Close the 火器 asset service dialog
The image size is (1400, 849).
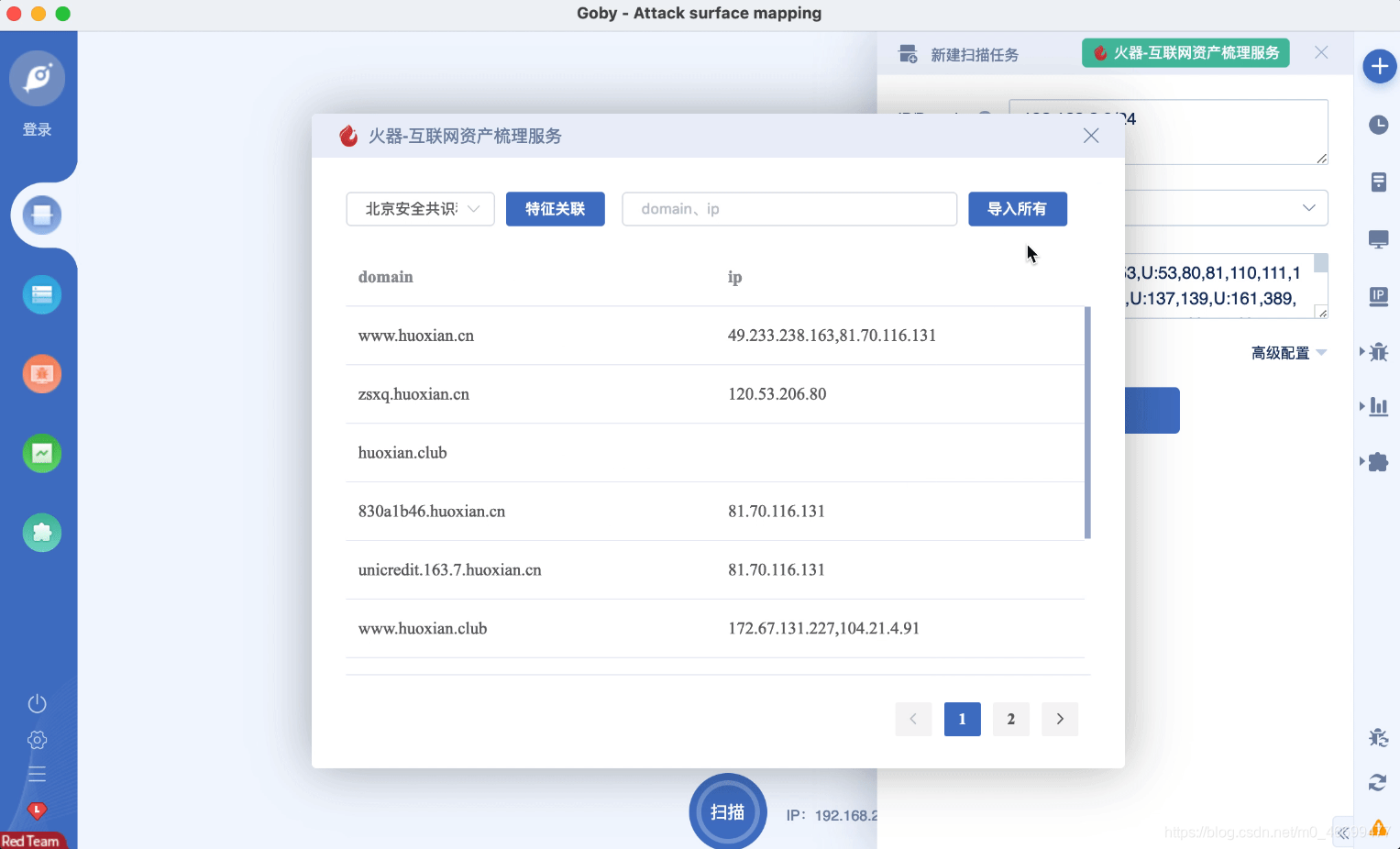pos(1091,136)
